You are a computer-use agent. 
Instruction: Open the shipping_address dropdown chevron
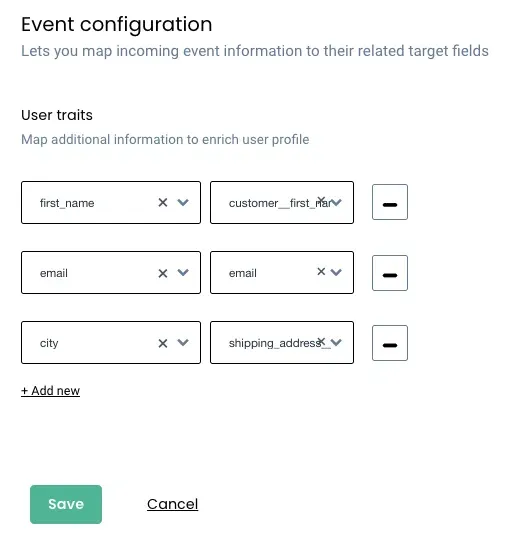336,342
